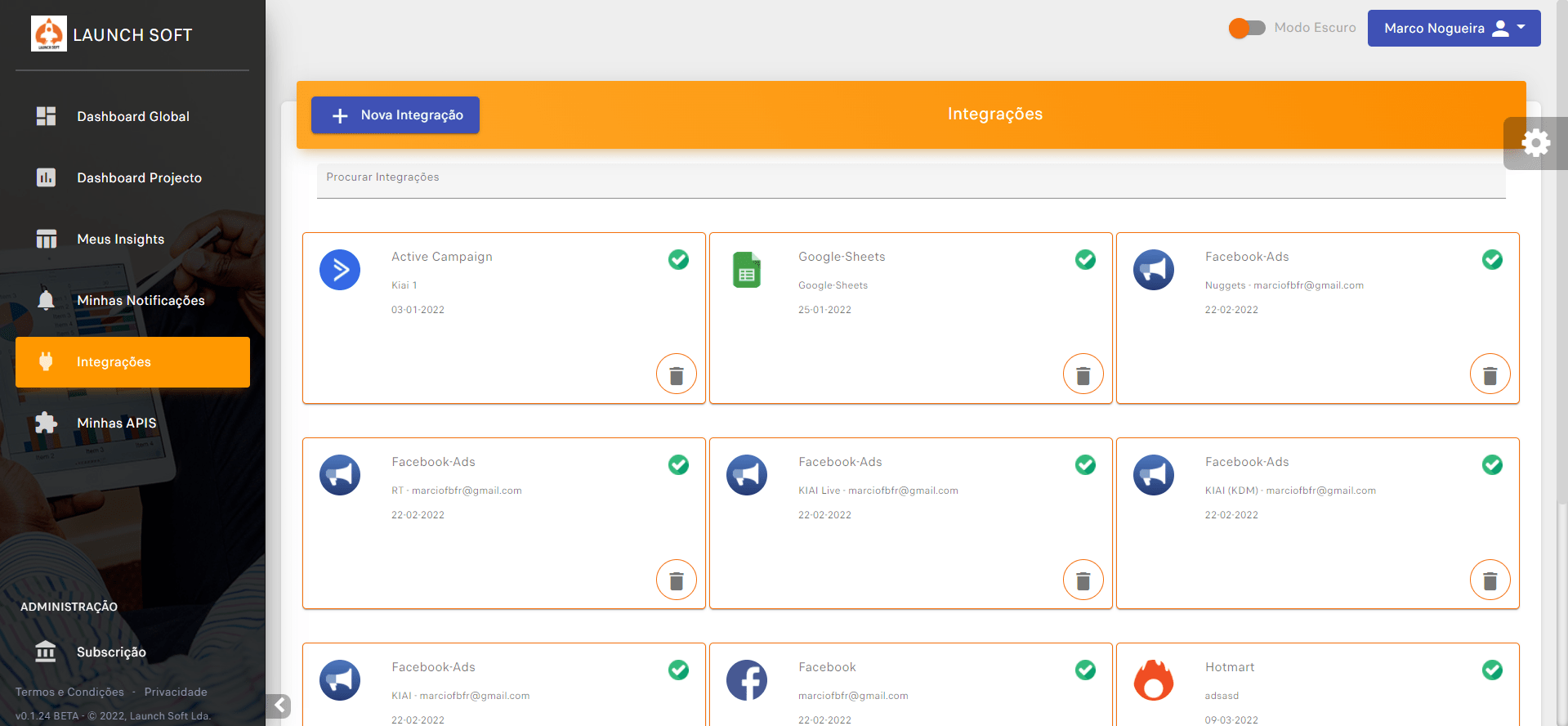Screen dimensions: 1568x726
Task: Click the Active Campaign card title
Action: pyautogui.click(x=442, y=257)
